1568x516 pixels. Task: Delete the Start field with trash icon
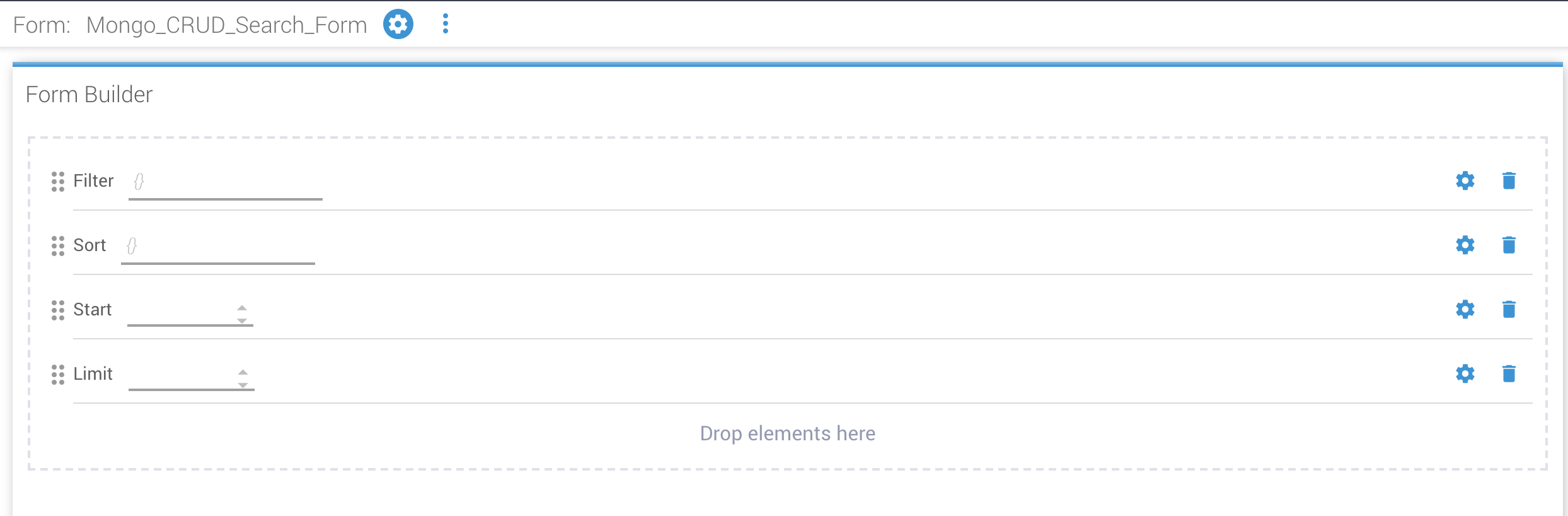(1509, 310)
